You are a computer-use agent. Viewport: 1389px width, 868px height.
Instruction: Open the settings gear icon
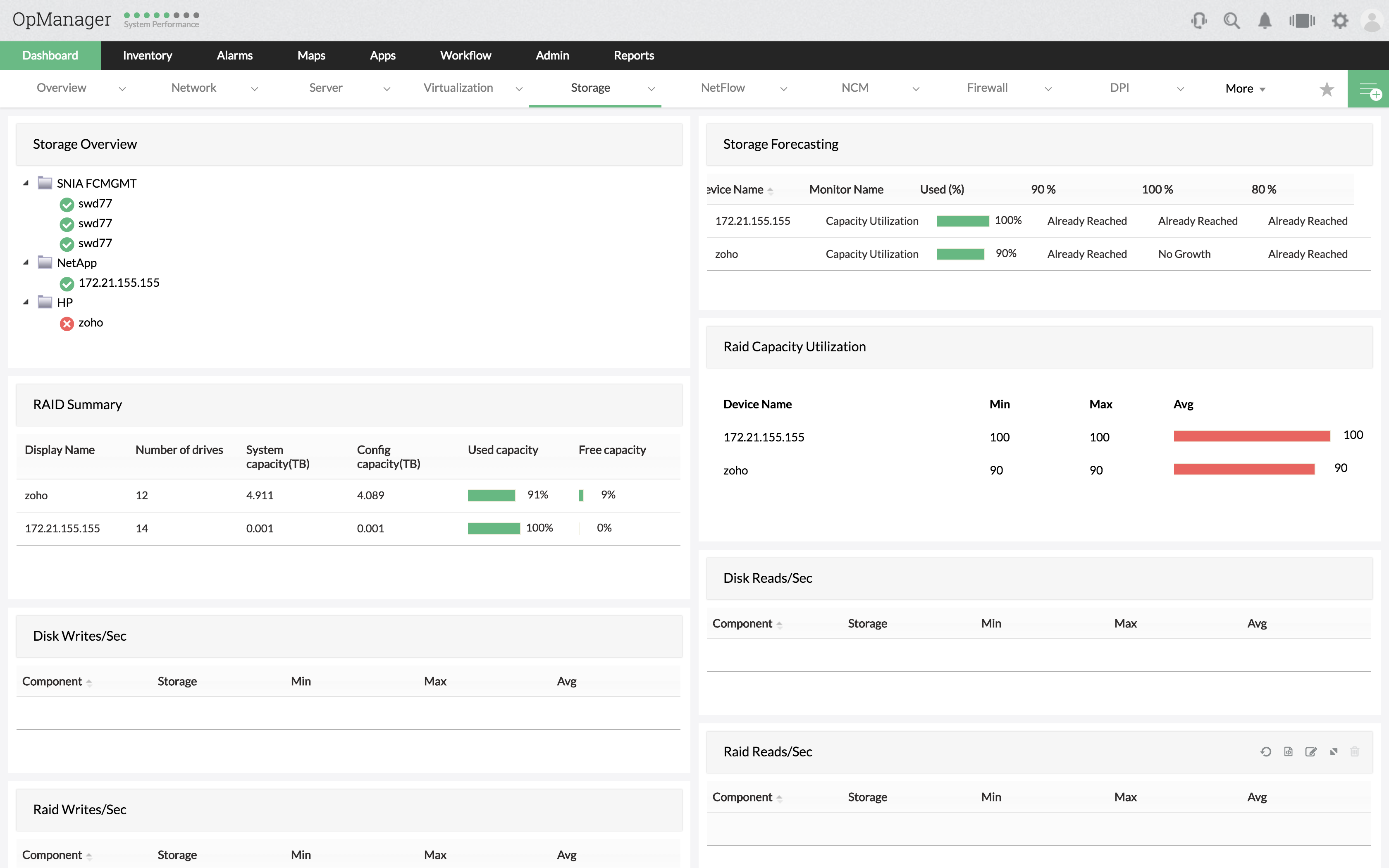[1340, 21]
